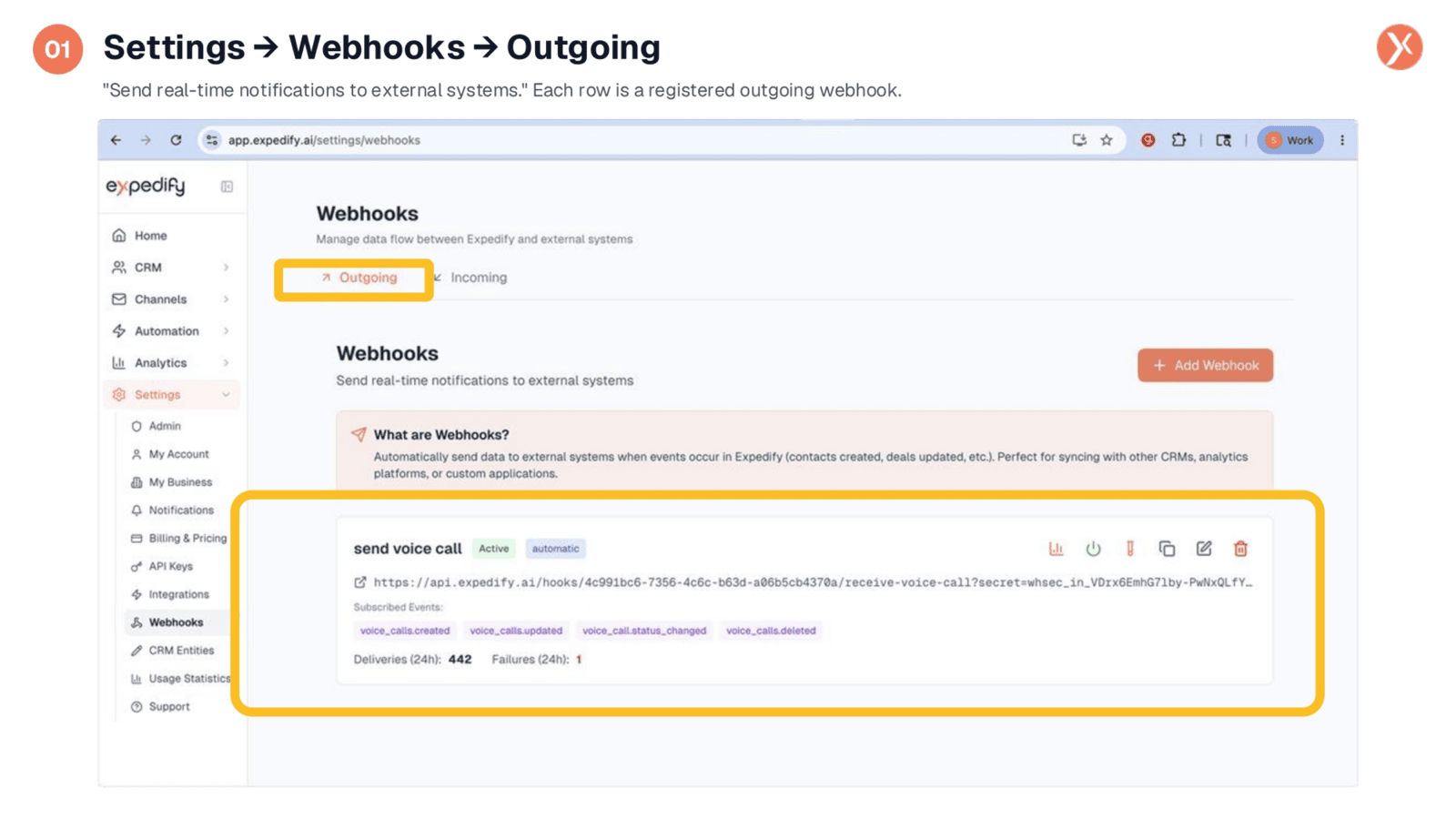
Task: Open My Account settings
Action: [178, 454]
